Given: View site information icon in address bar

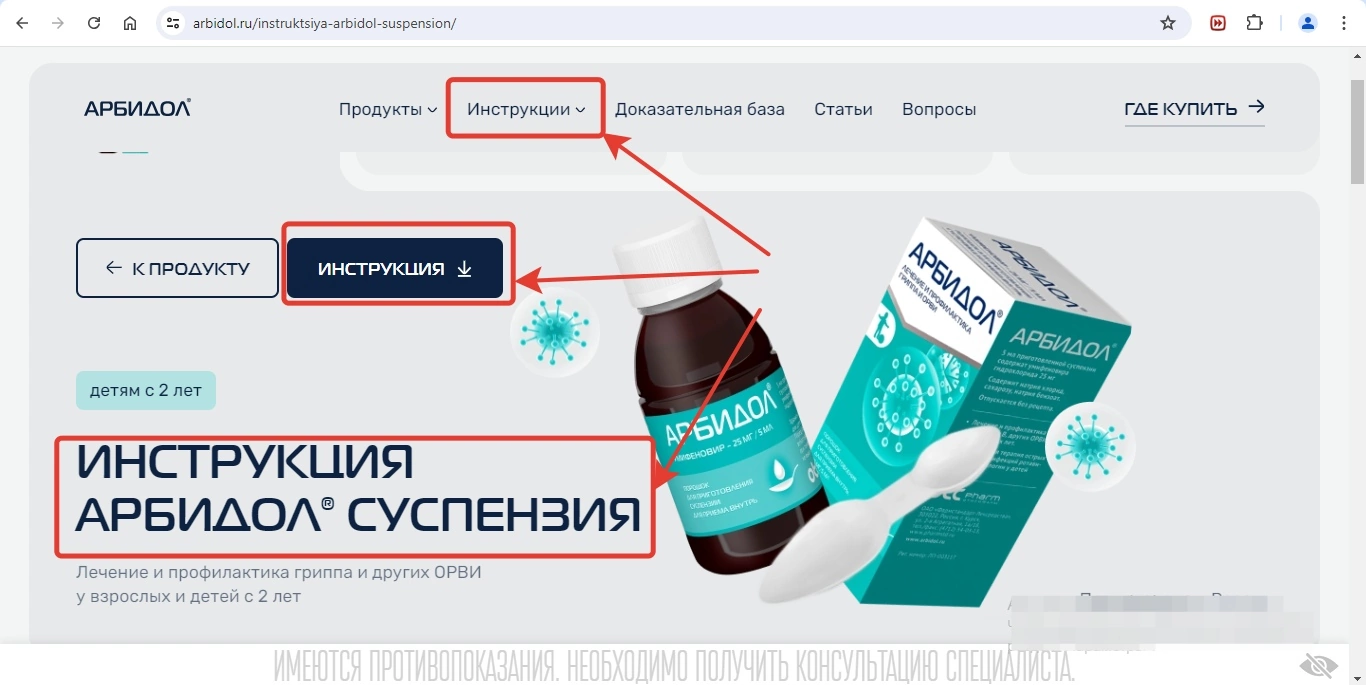Looking at the screenshot, I should [x=173, y=23].
